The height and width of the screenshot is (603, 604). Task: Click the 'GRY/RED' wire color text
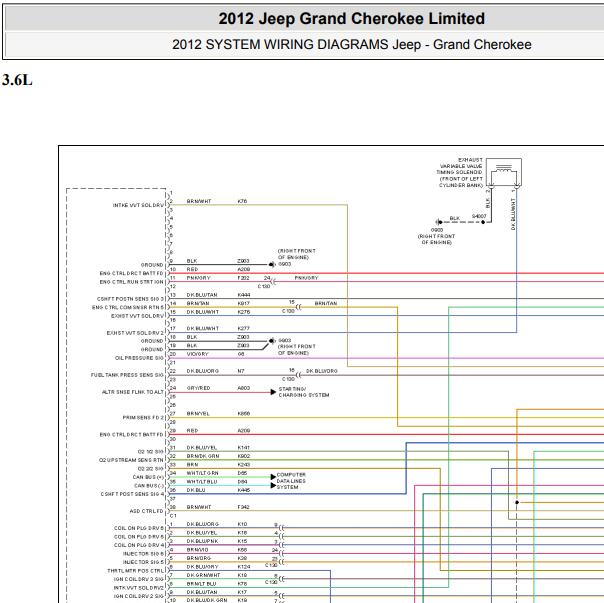click(198, 388)
